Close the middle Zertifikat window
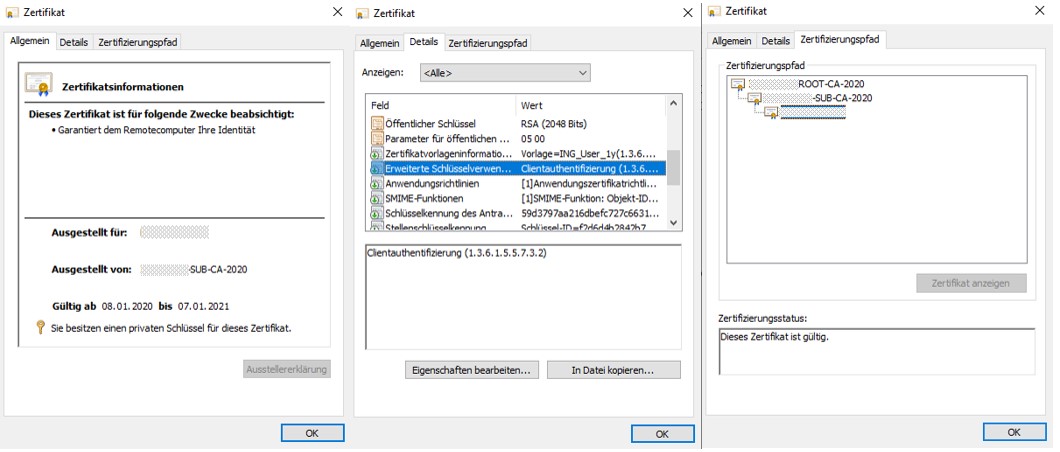This screenshot has width=1060, height=452. click(688, 12)
